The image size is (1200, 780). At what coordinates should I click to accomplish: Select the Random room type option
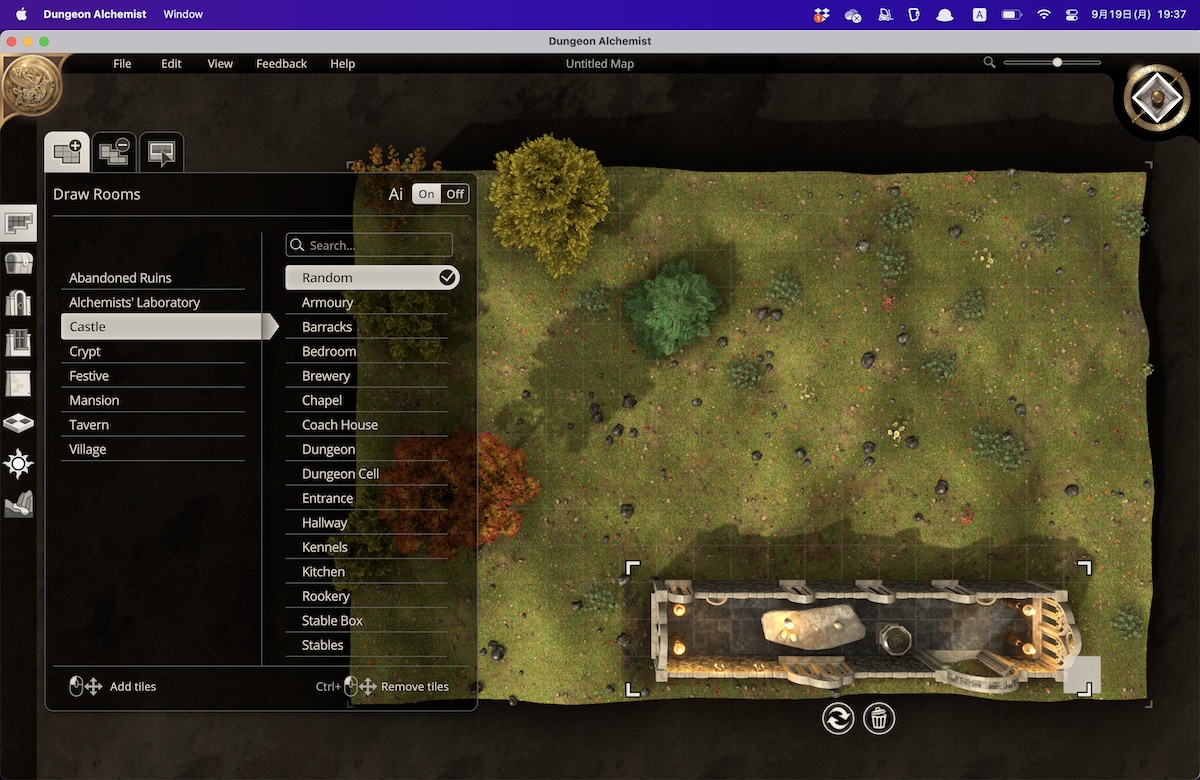coord(372,278)
